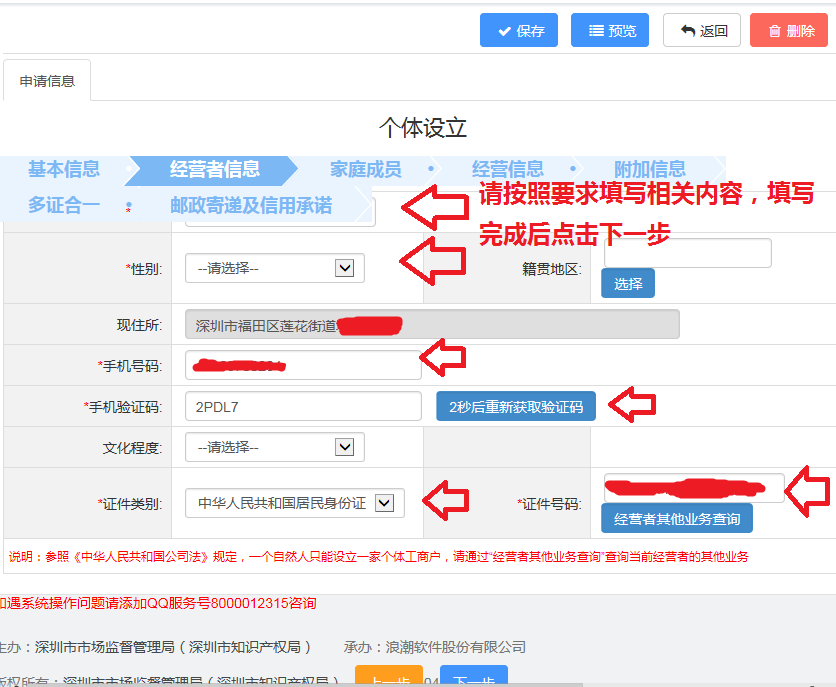Click 经营者其他业务查询 button

pos(676,519)
